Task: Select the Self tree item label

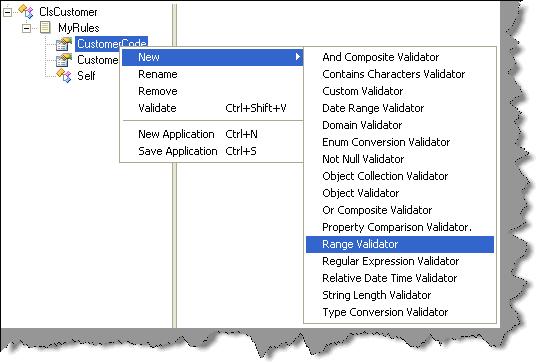Action: tap(86, 76)
